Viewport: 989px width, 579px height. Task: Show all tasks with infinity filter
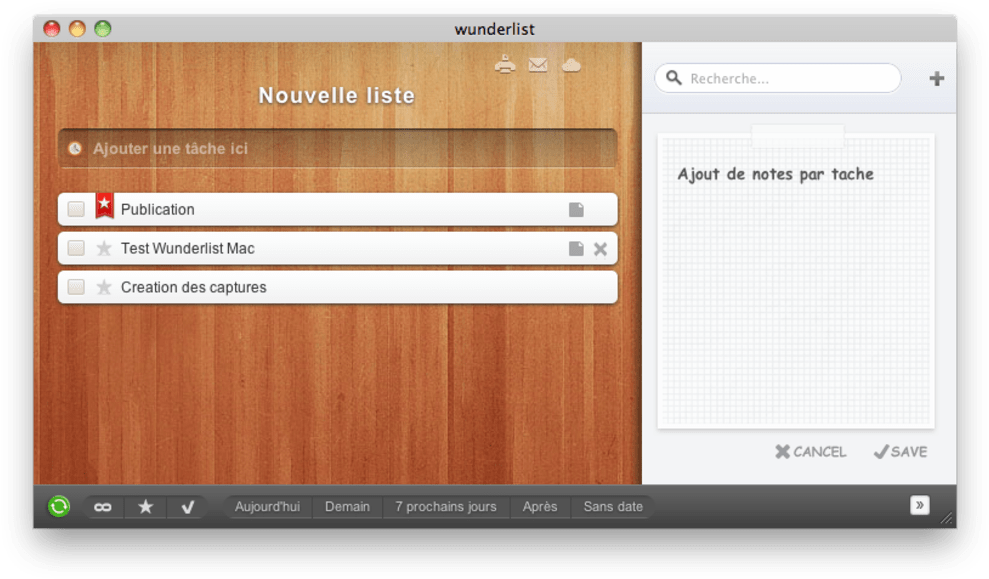tap(102, 507)
